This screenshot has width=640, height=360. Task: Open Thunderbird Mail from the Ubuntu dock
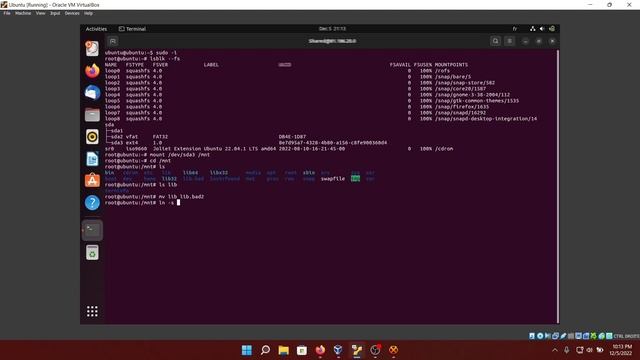tap(92, 93)
